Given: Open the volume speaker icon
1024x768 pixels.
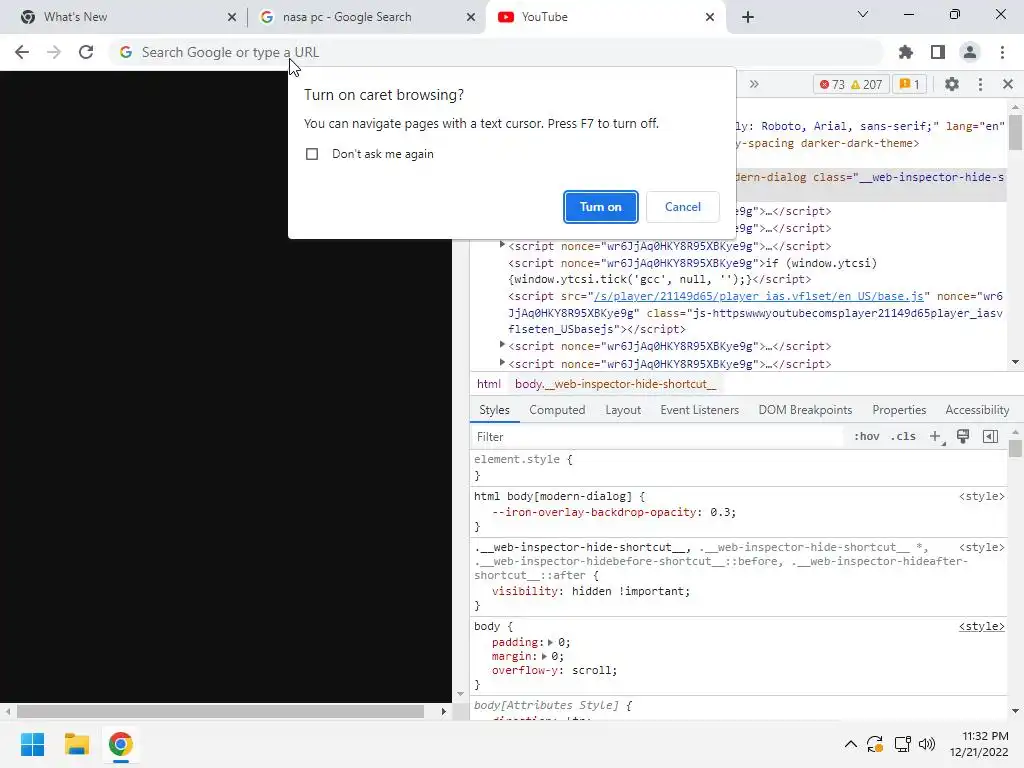Looking at the screenshot, I should click(x=927, y=744).
